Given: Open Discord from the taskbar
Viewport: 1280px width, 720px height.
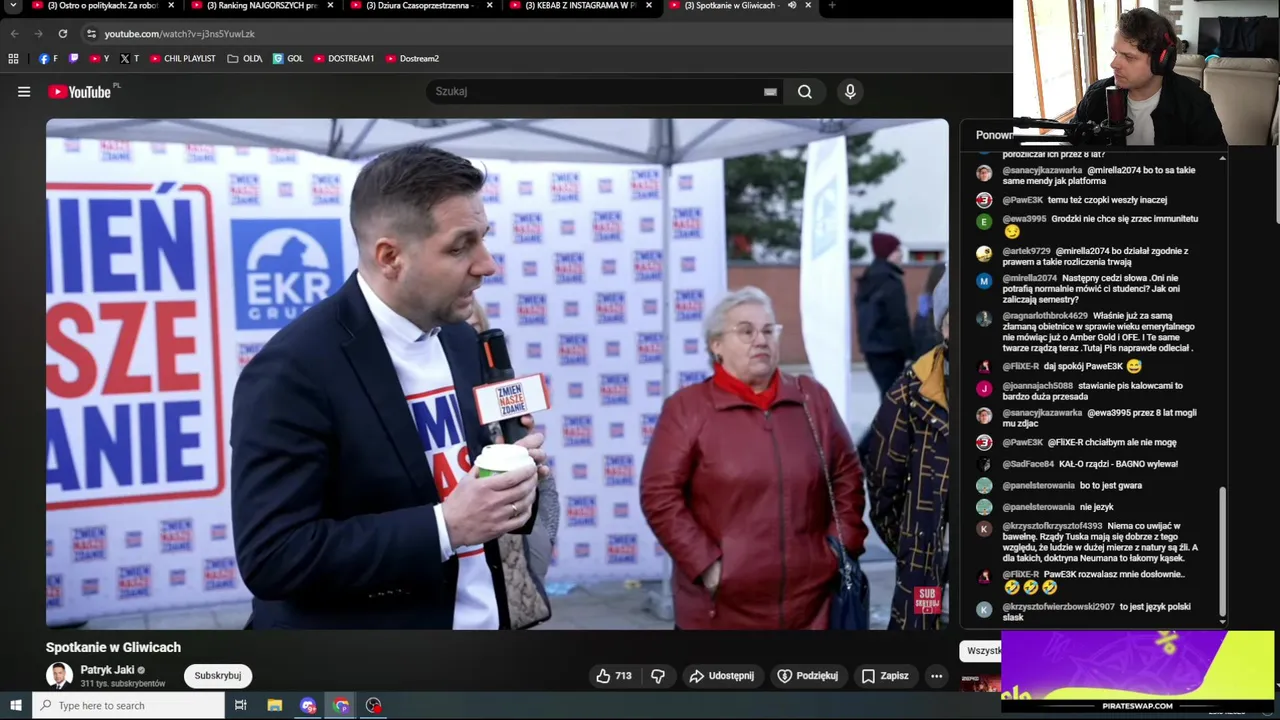Looking at the screenshot, I should click(x=308, y=706).
